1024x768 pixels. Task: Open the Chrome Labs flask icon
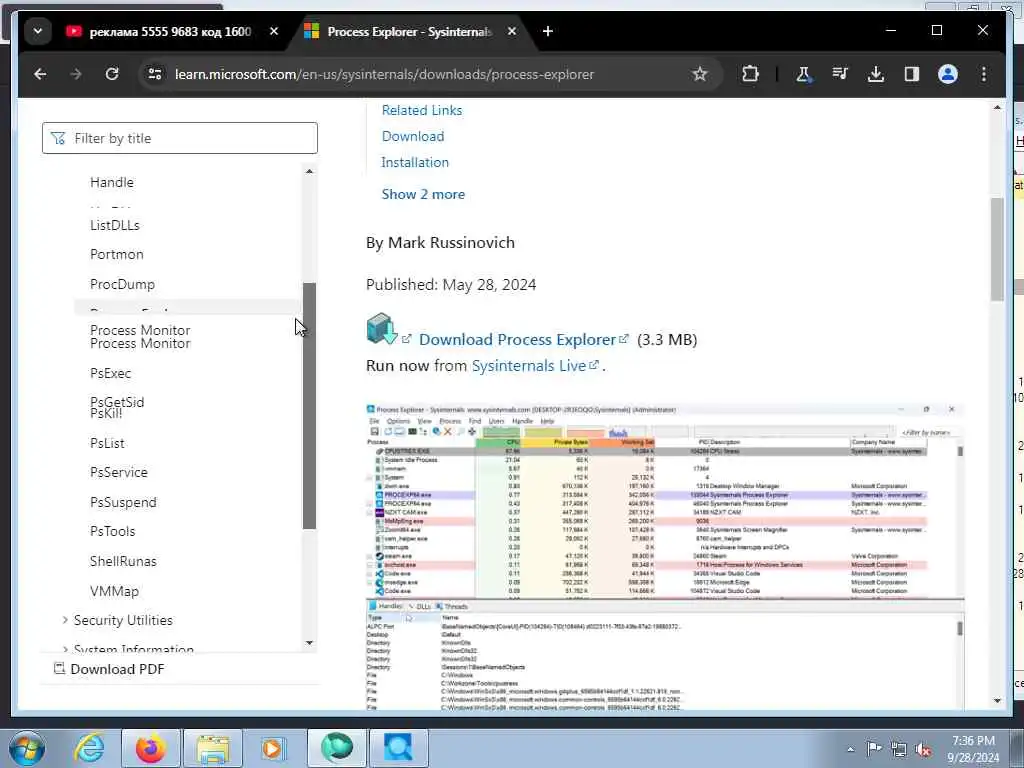tap(803, 74)
